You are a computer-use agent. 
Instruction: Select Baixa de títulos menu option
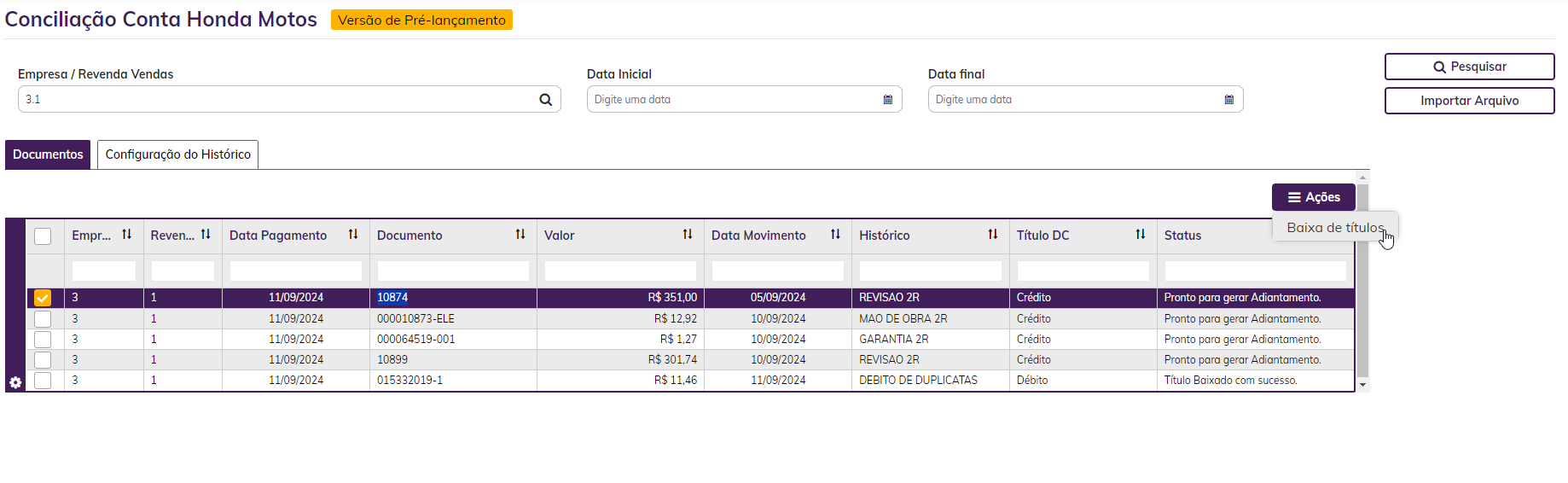point(1335,228)
